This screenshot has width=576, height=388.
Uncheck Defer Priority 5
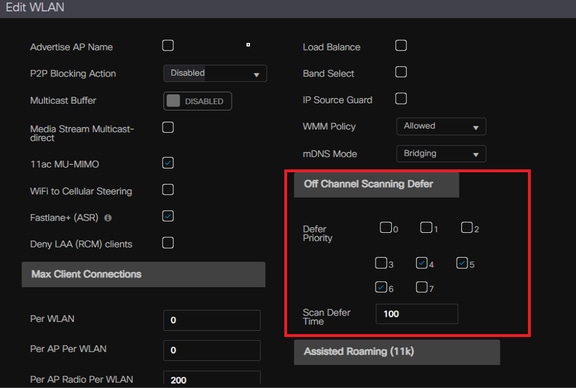[x=462, y=263]
